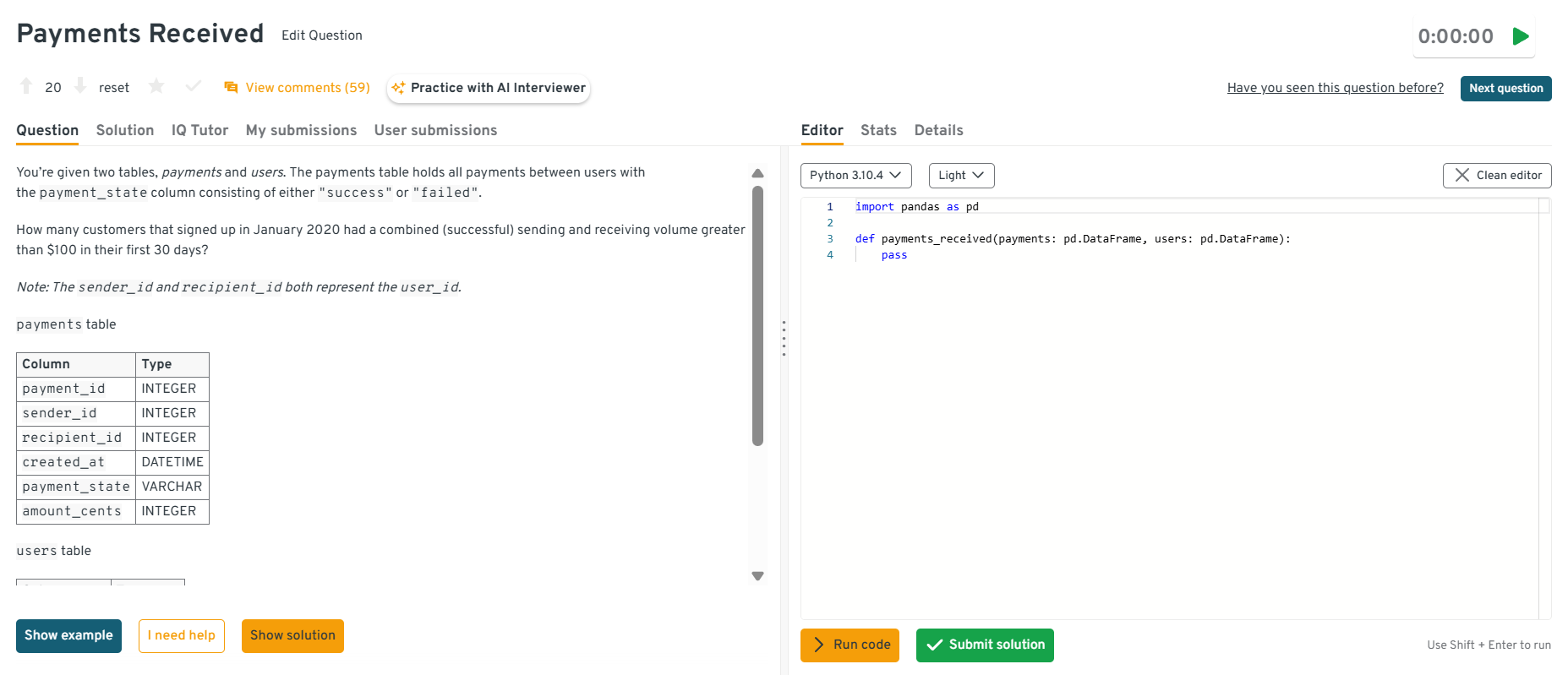The height and width of the screenshot is (675, 1568).
Task: Reset the vote count
Action: coord(114,88)
